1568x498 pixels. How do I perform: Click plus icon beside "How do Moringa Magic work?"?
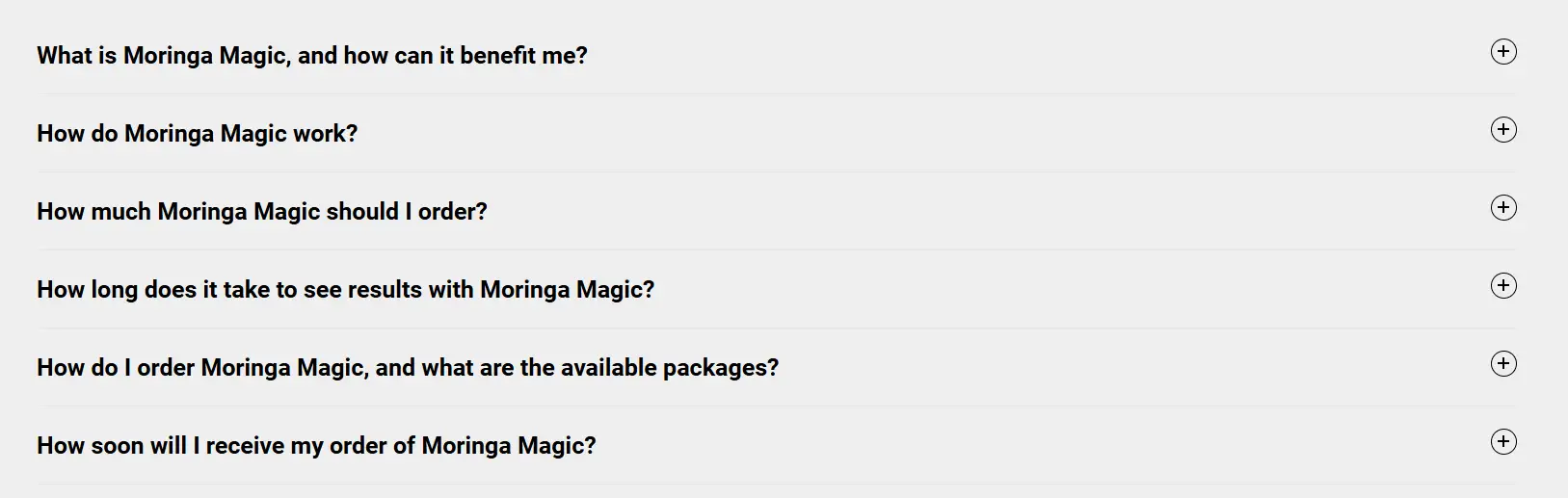[1503, 130]
